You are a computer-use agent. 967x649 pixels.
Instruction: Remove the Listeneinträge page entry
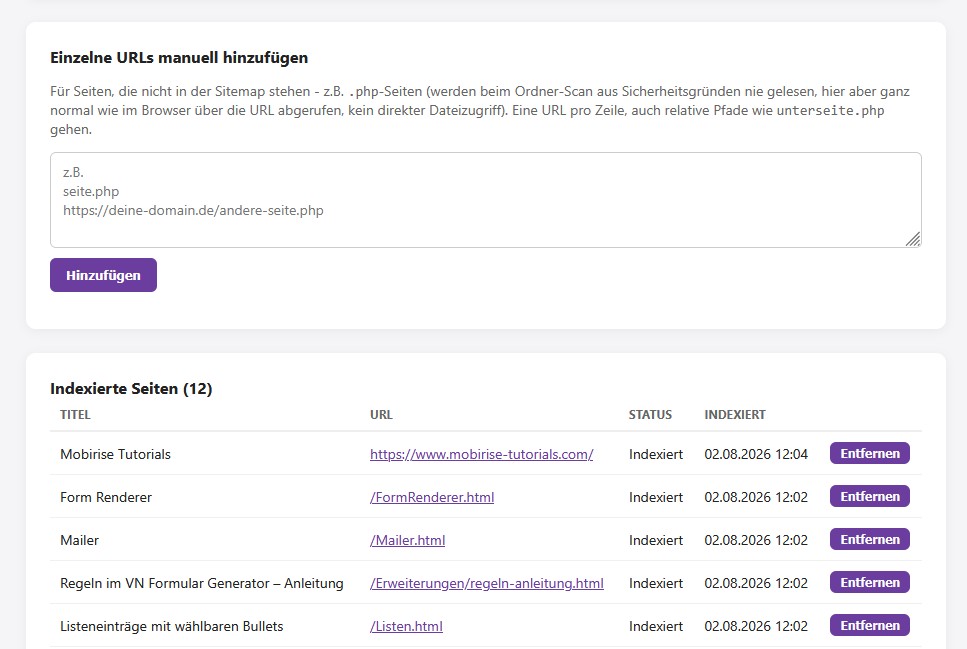coord(870,626)
